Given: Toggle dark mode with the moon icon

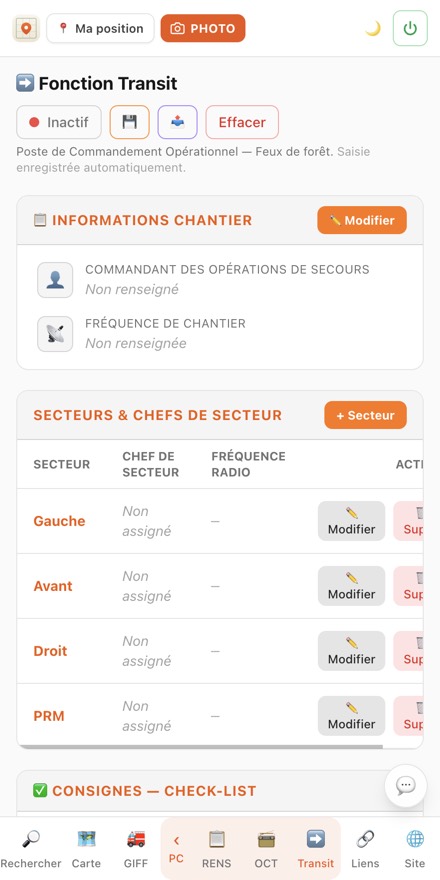Looking at the screenshot, I should [373, 28].
